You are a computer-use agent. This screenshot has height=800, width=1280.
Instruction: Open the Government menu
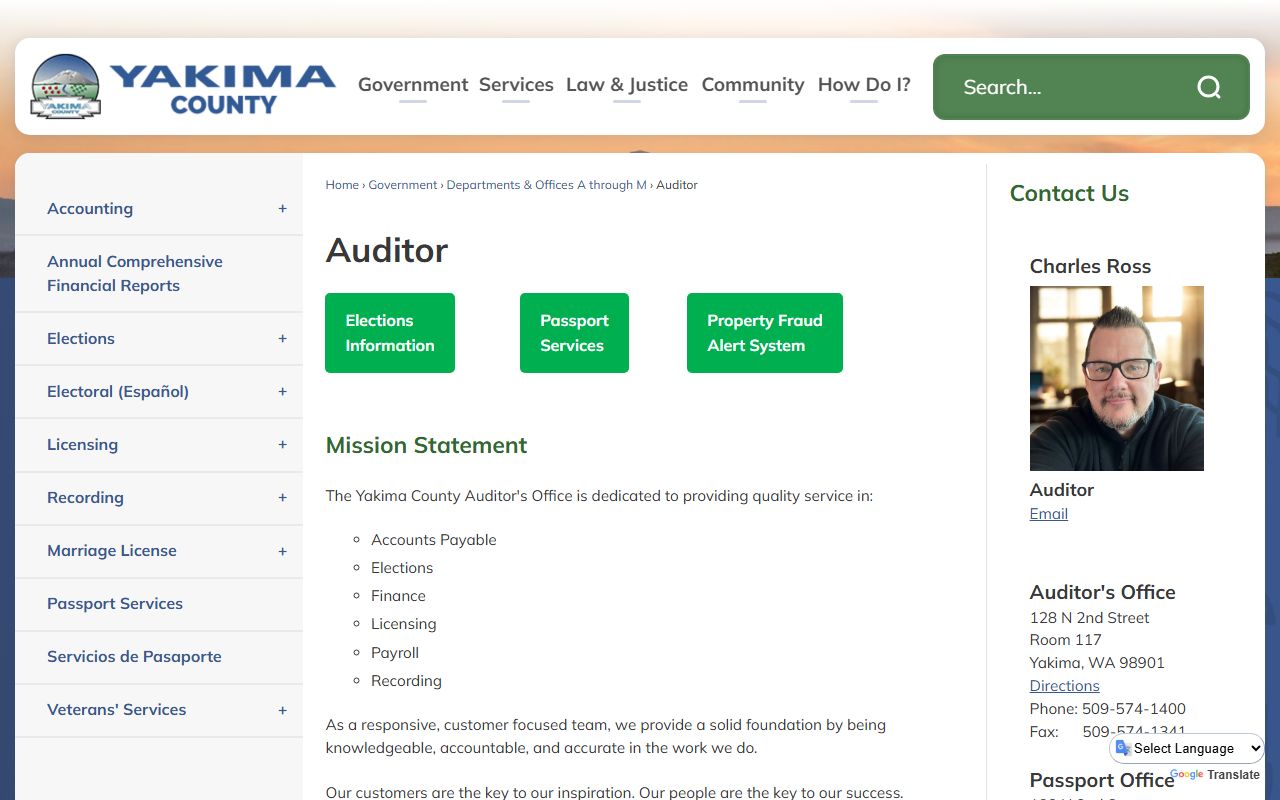(413, 85)
